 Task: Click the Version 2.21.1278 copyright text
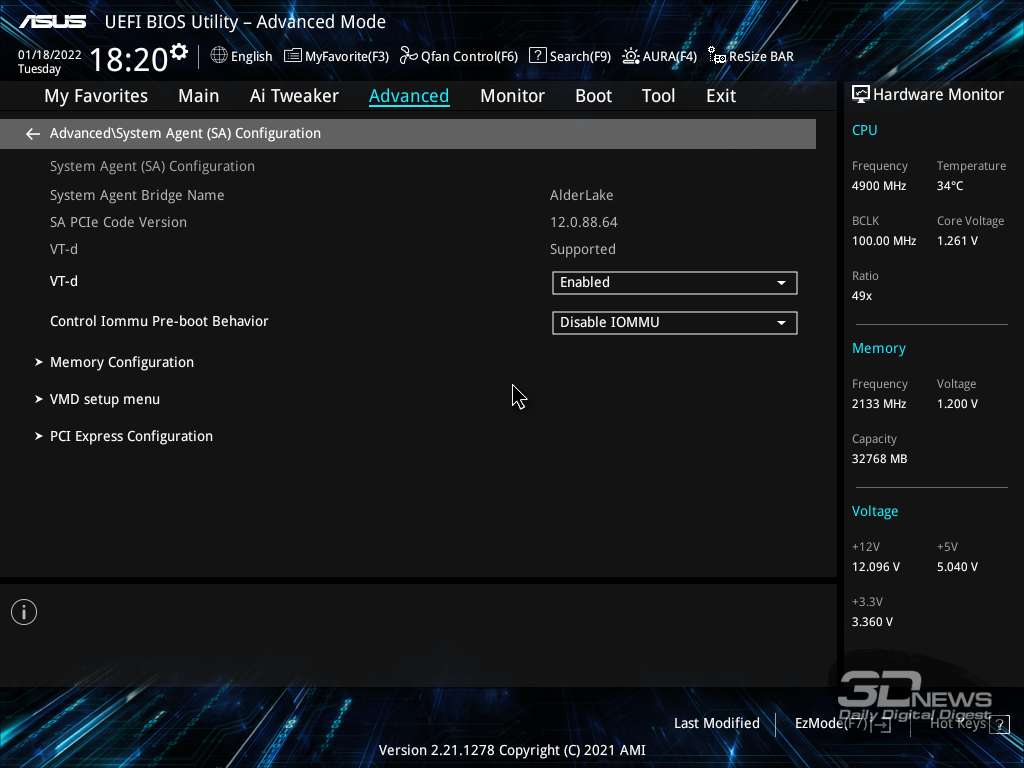click(x=512, y=750)
